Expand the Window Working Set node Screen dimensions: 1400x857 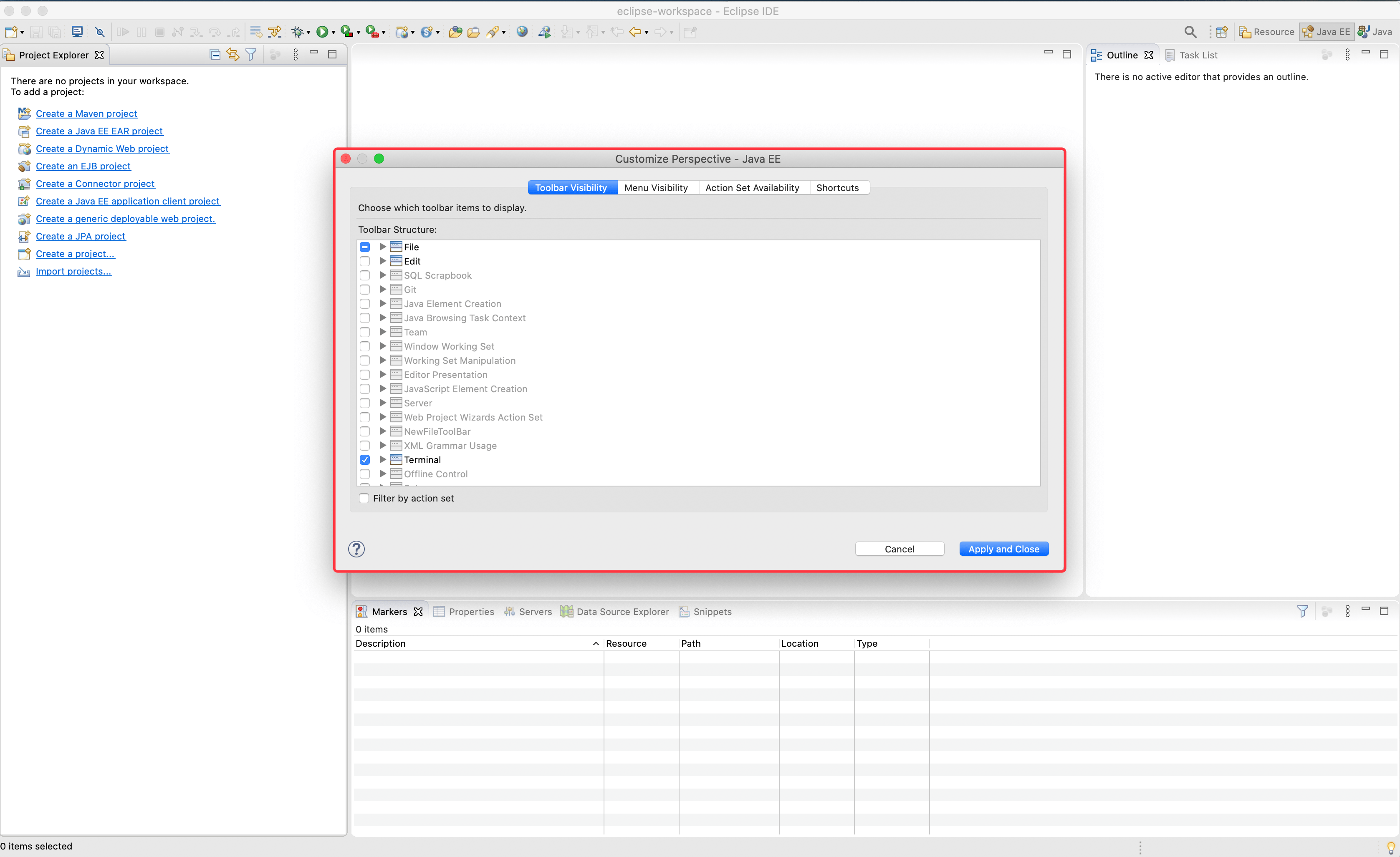(x=383, y=346)
